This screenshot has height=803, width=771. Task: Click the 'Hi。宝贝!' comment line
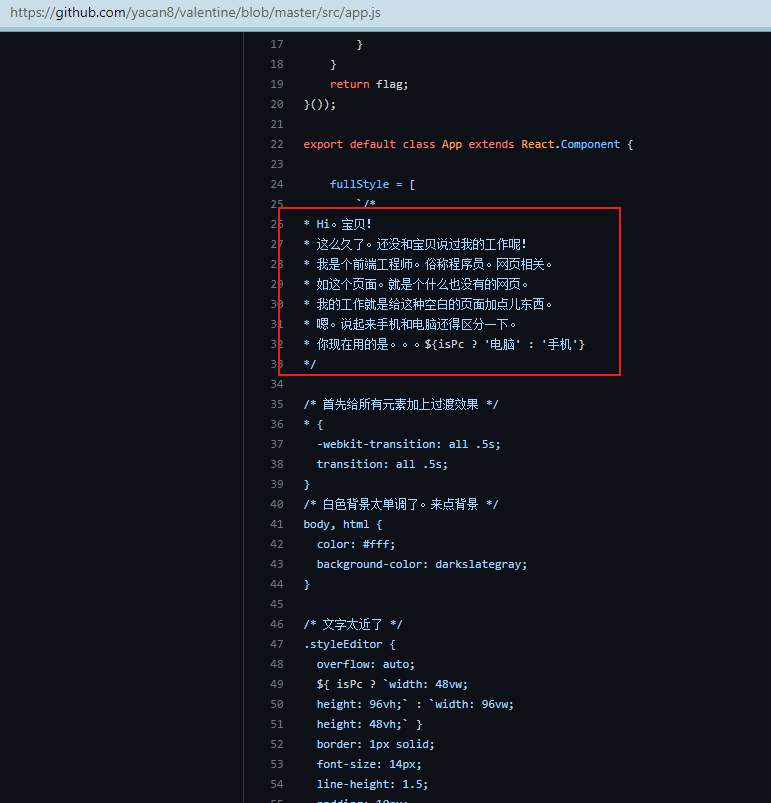[x=337, y=224]
